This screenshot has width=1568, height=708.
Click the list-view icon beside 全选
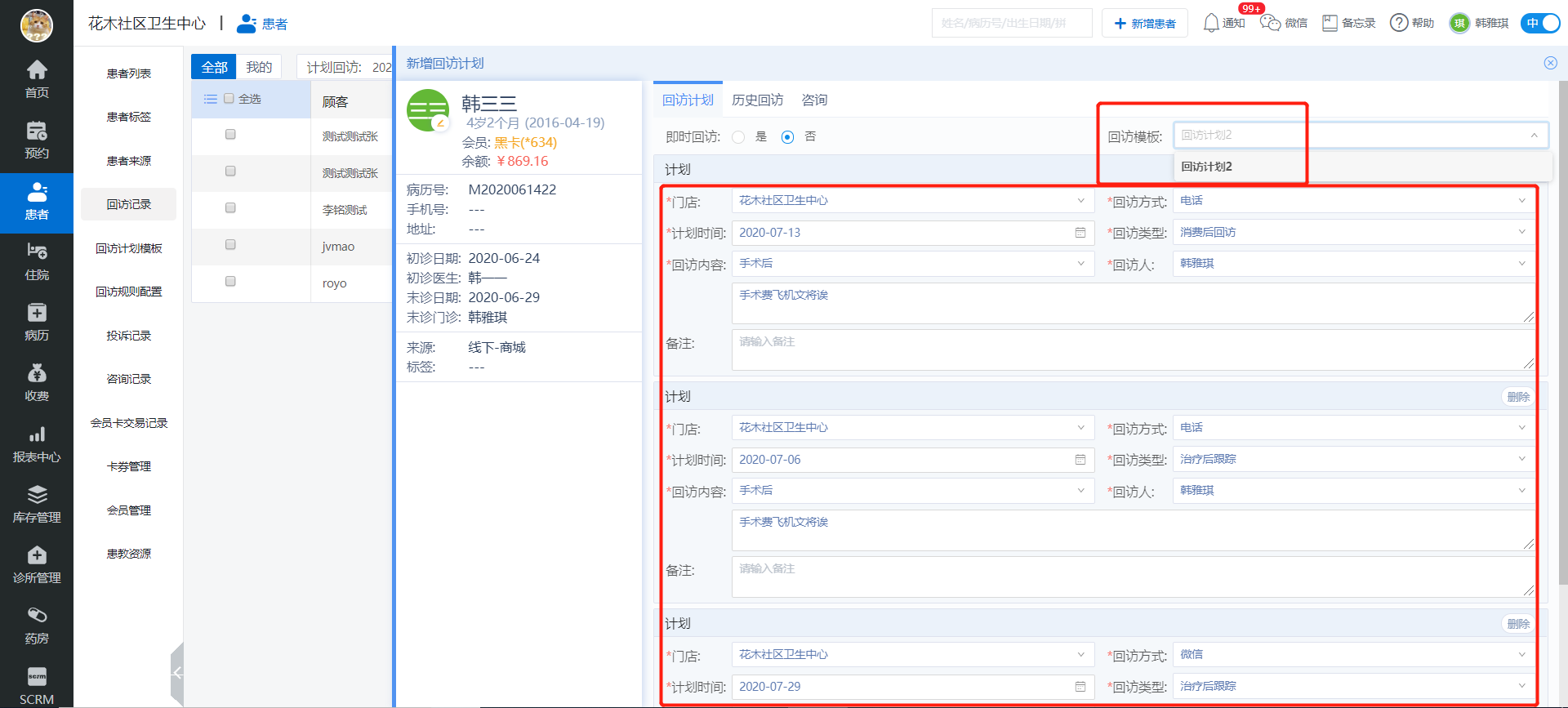pyautogui.click(x=210, y=99)
